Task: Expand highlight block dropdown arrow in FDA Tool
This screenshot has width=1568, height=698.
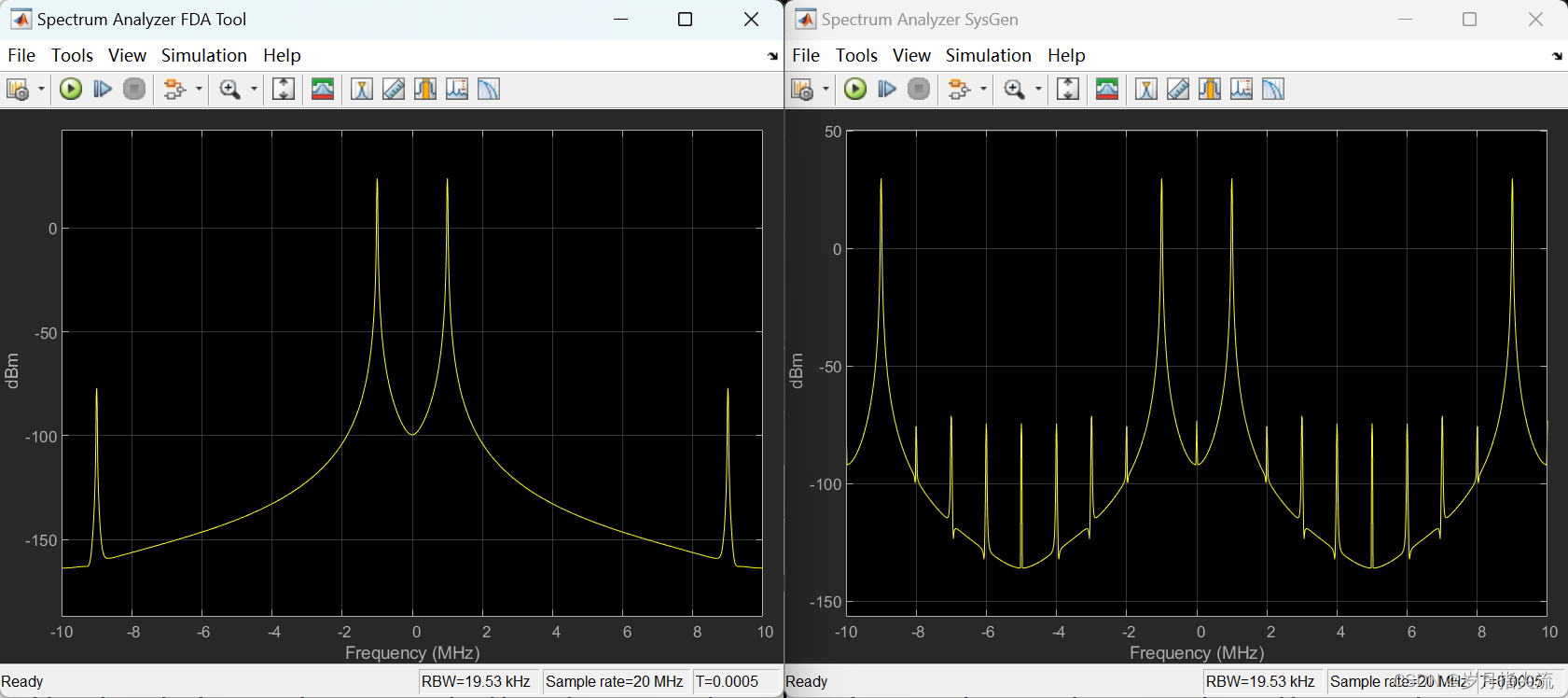Action: tap(199, 90)
